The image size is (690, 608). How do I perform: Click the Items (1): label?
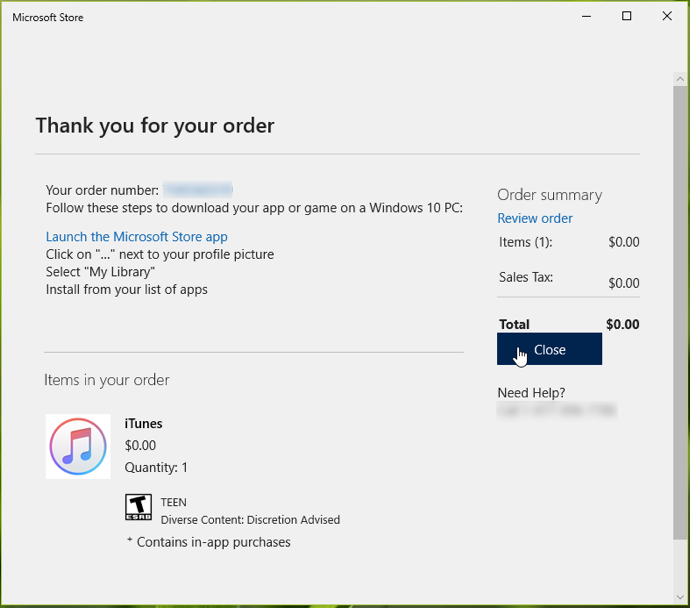tap(525, 242)
